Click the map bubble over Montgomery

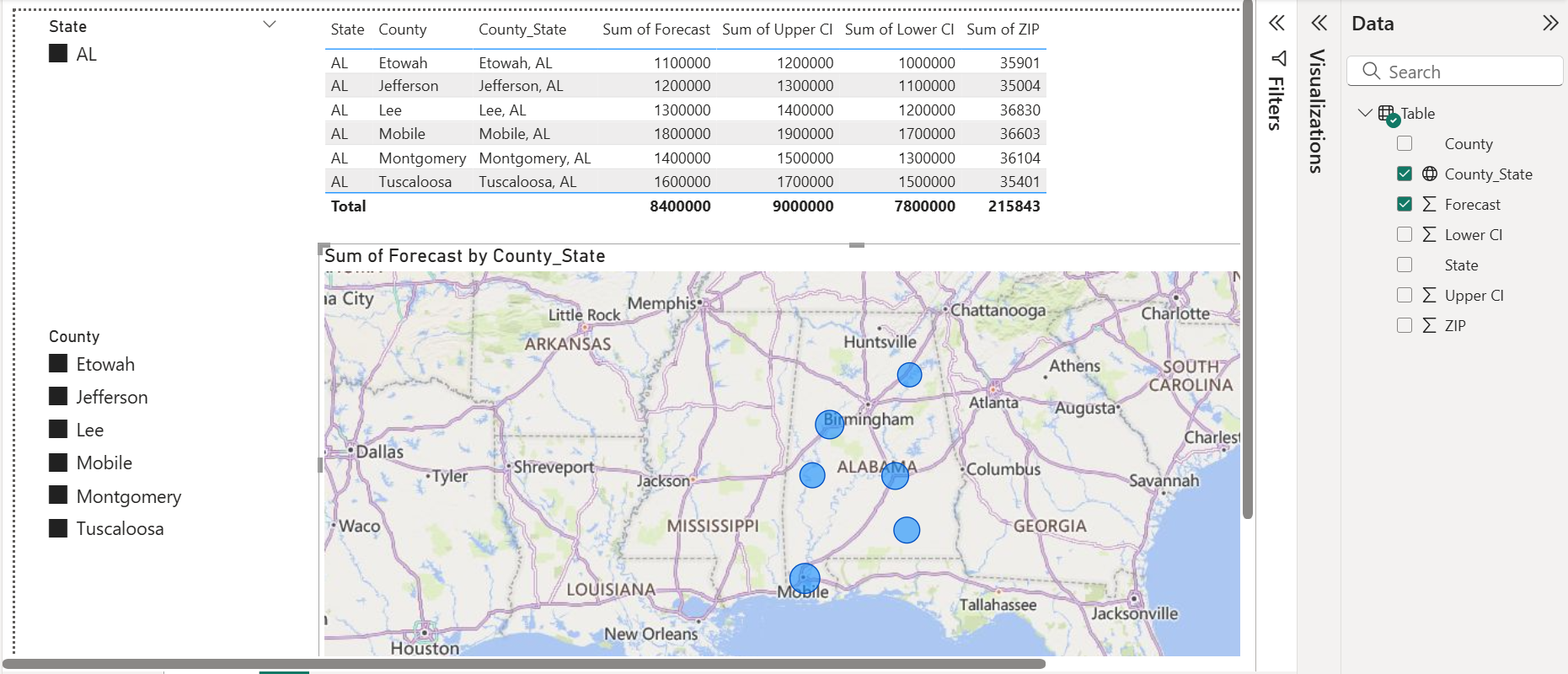click(895, 475)
